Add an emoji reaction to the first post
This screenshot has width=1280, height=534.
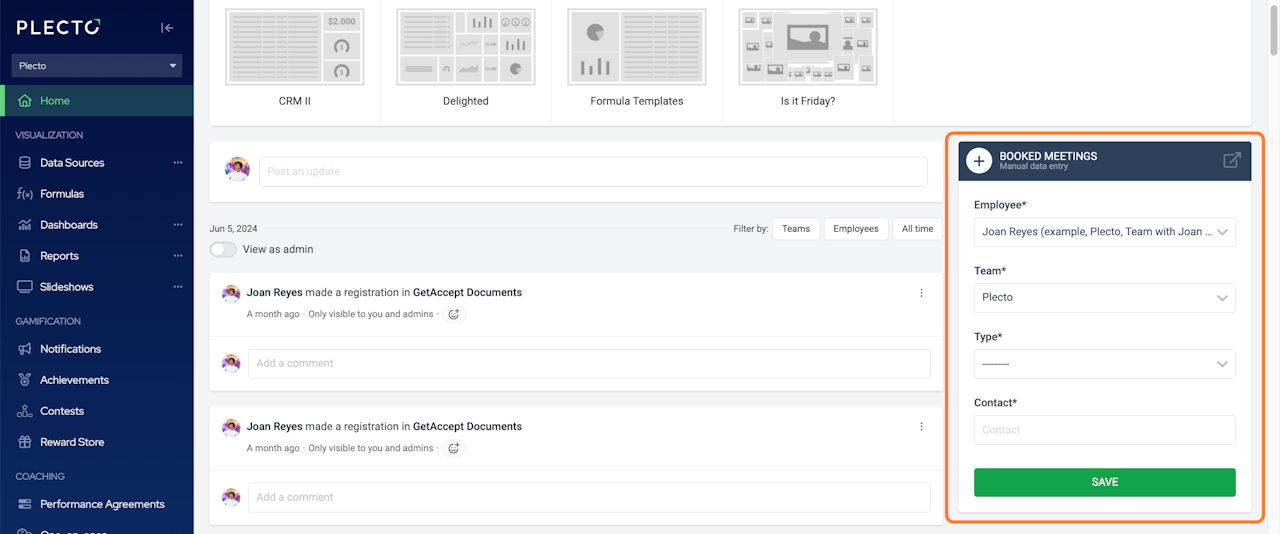tap(454, 314)
